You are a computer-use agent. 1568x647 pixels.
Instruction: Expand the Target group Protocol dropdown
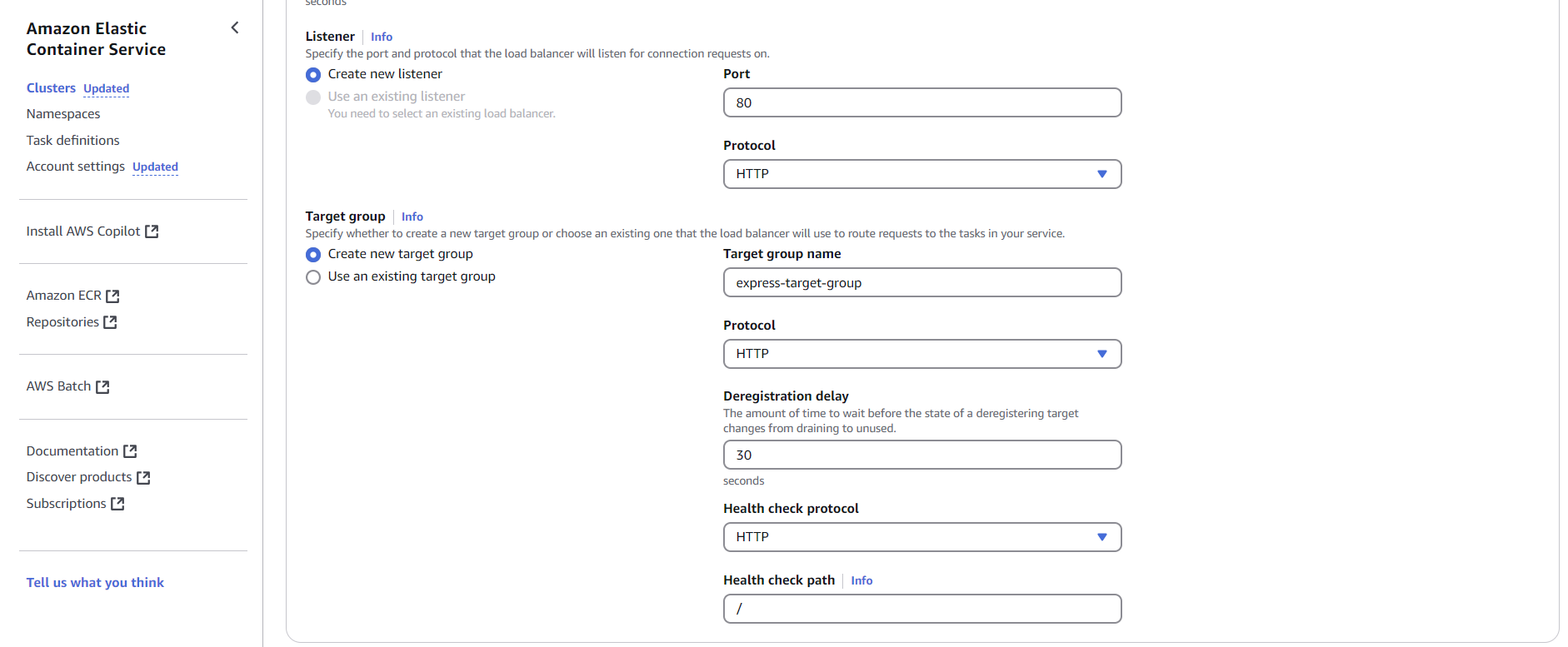tap(921, 354)
